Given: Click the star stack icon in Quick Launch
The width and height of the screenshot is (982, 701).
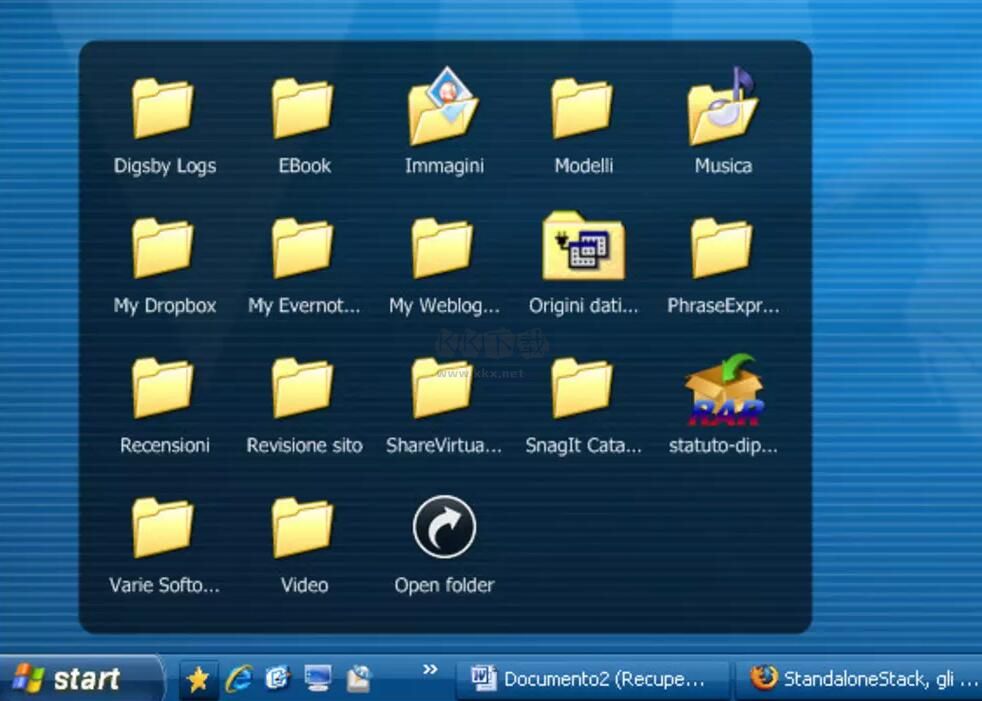Looking at the screenshot, I should point(198,679).
